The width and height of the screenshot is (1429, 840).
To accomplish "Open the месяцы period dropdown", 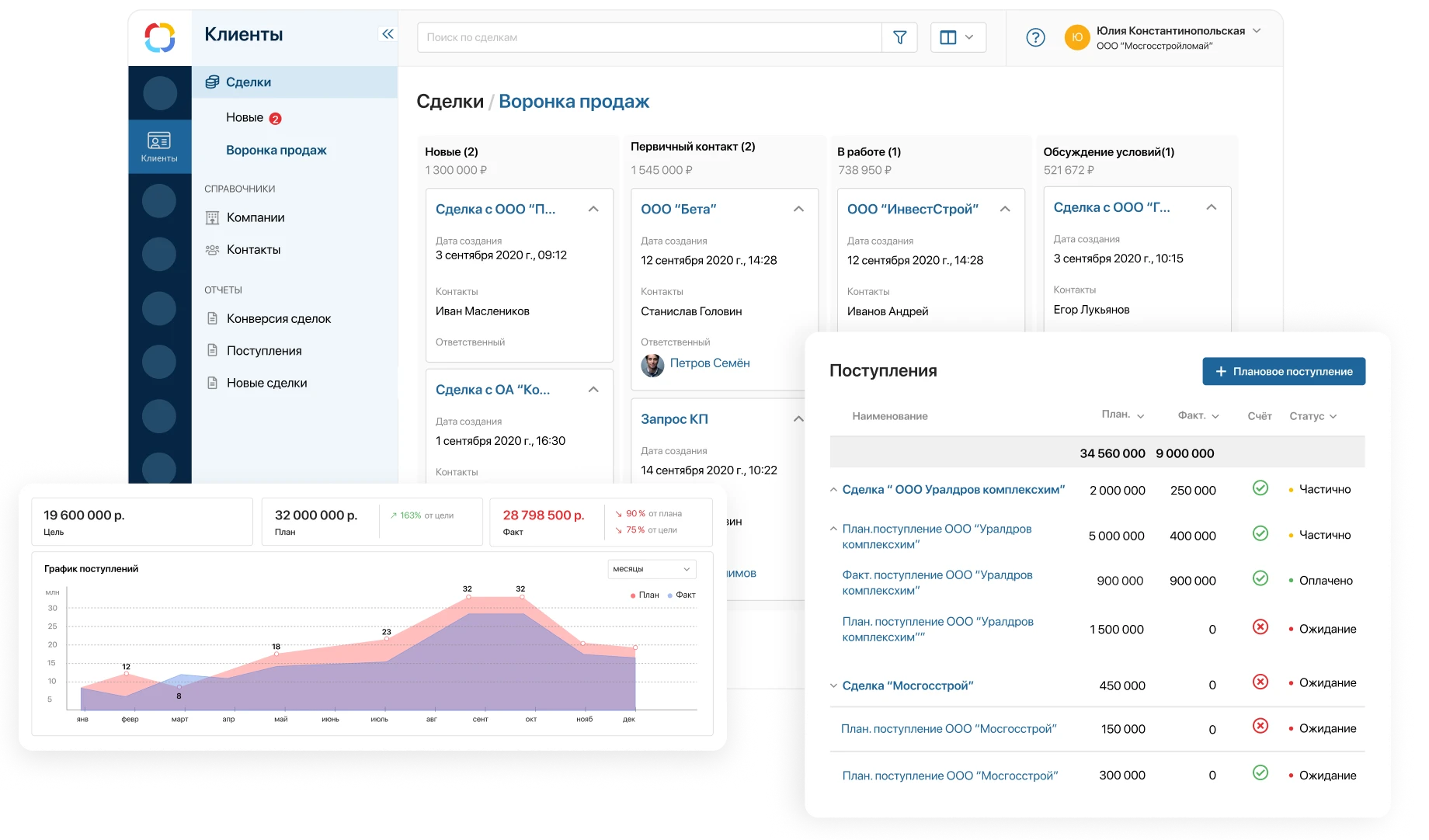I will click(652, 569).
